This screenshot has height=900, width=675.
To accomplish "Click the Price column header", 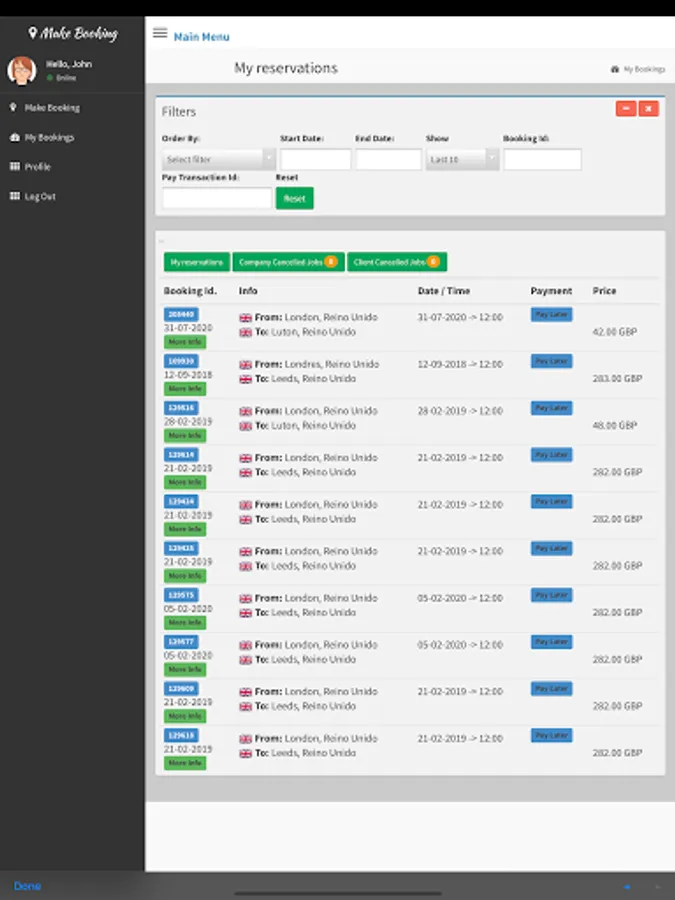I will click(x=604, y=290).
